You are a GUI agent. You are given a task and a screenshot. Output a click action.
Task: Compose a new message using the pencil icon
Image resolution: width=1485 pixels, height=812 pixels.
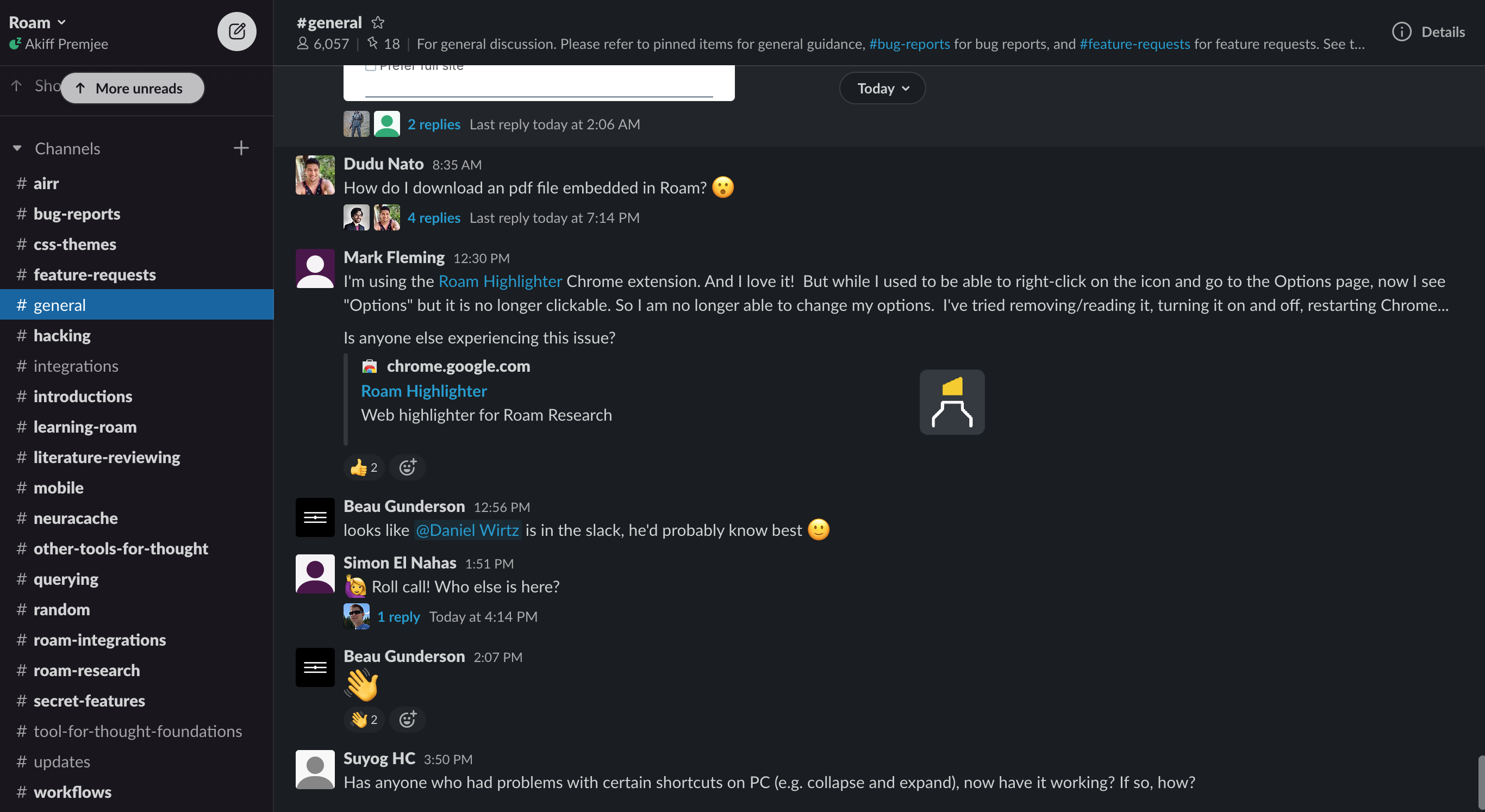(236, 31)
